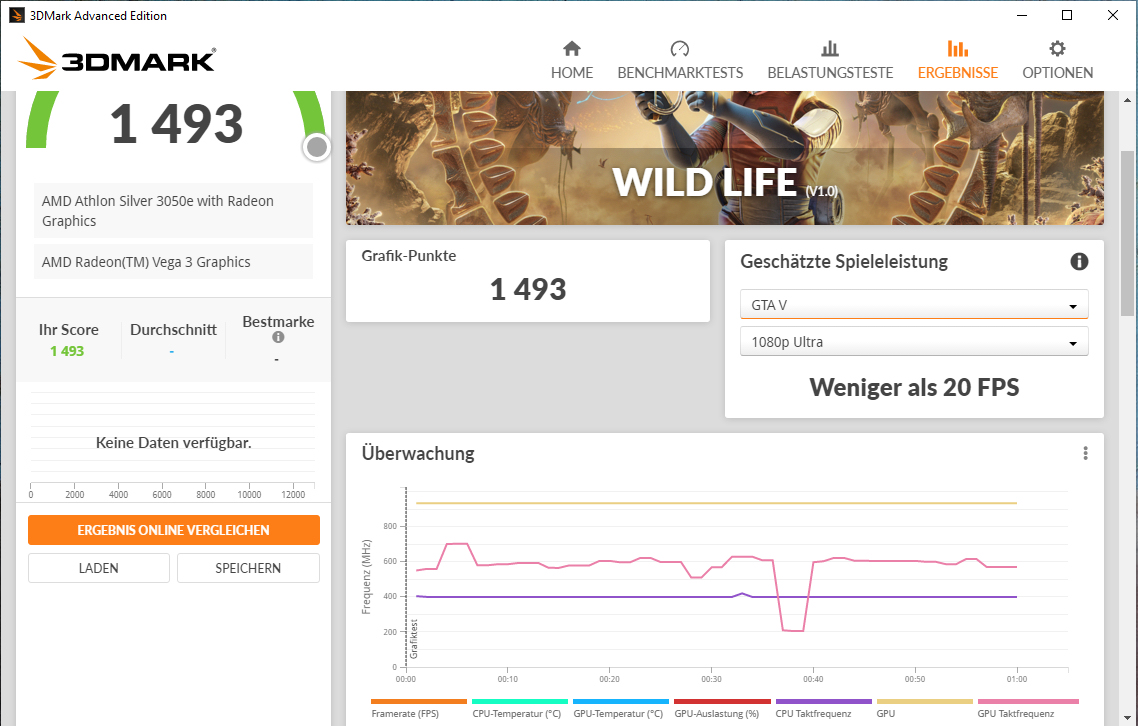
Task: Open the Überwachung three-dot menu
Action: pyautogui.click(x=1085, y=453)
